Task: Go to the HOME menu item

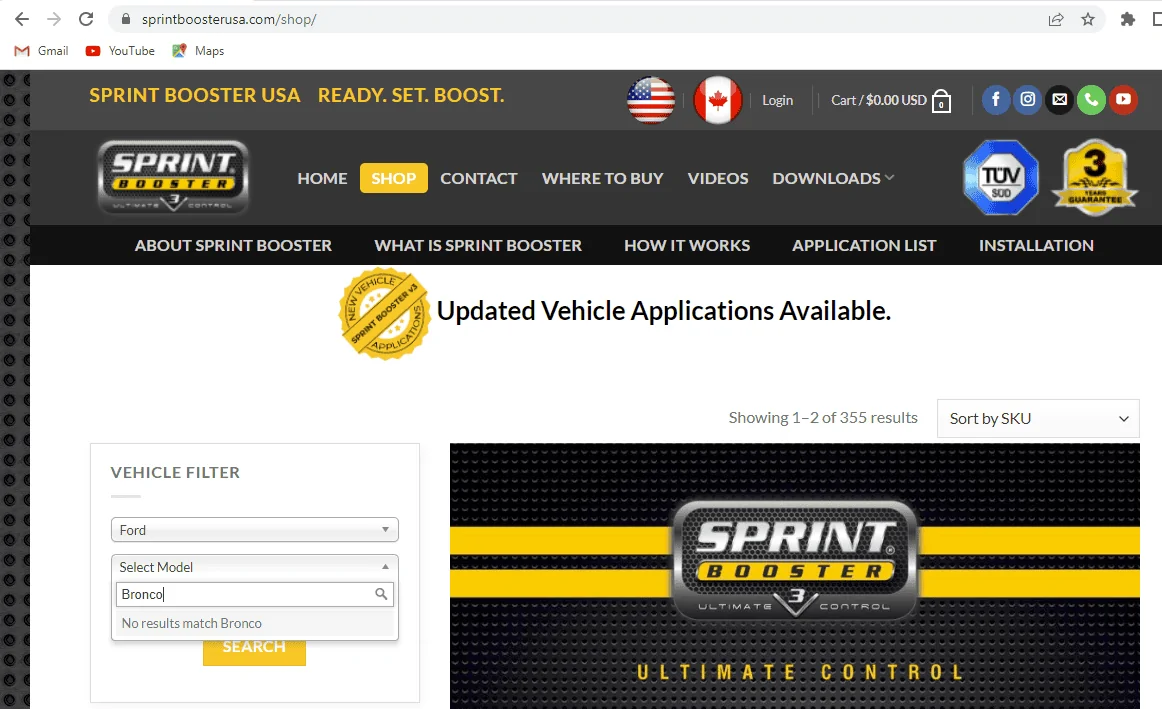Action: point(322,179)
